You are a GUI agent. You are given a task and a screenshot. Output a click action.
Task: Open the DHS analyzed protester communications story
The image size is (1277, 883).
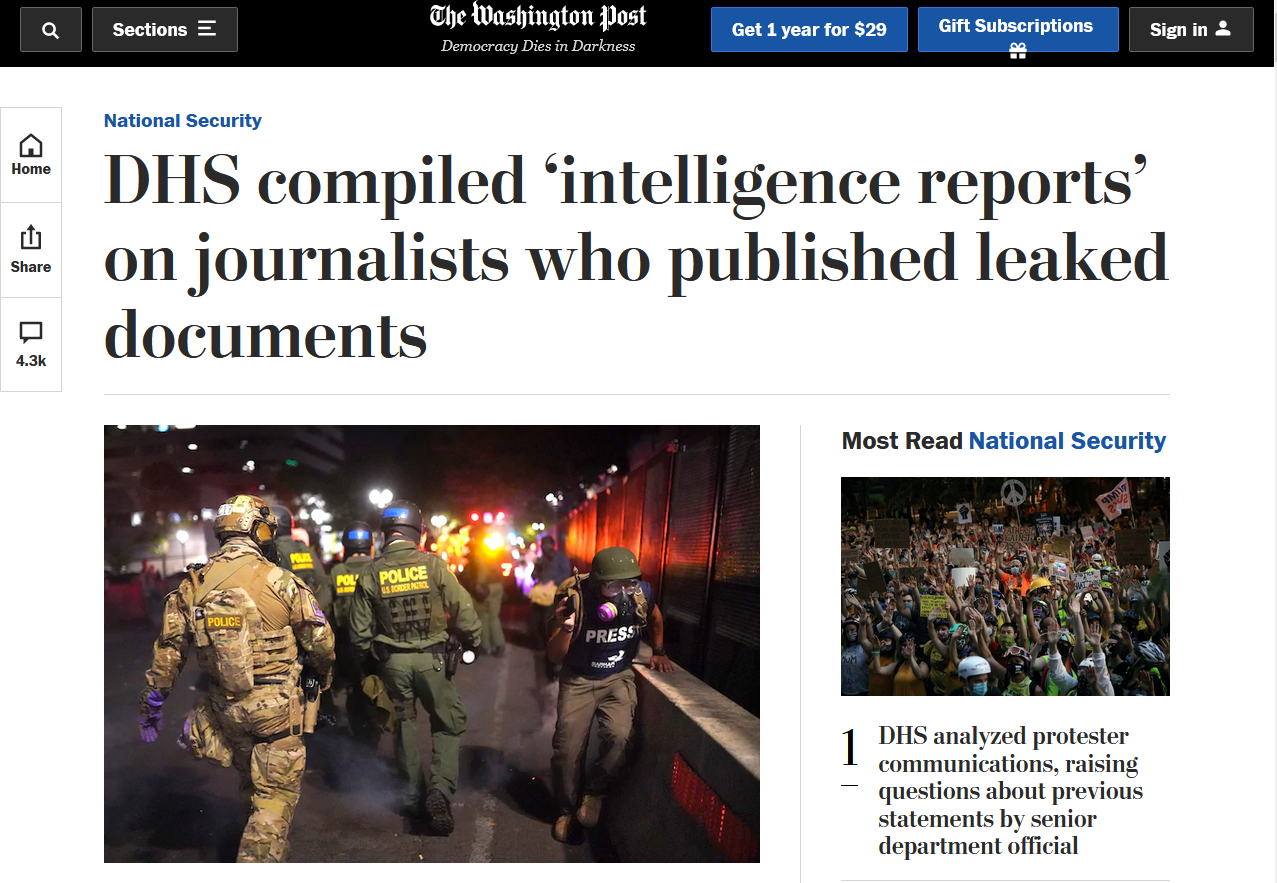[1010, 791]
